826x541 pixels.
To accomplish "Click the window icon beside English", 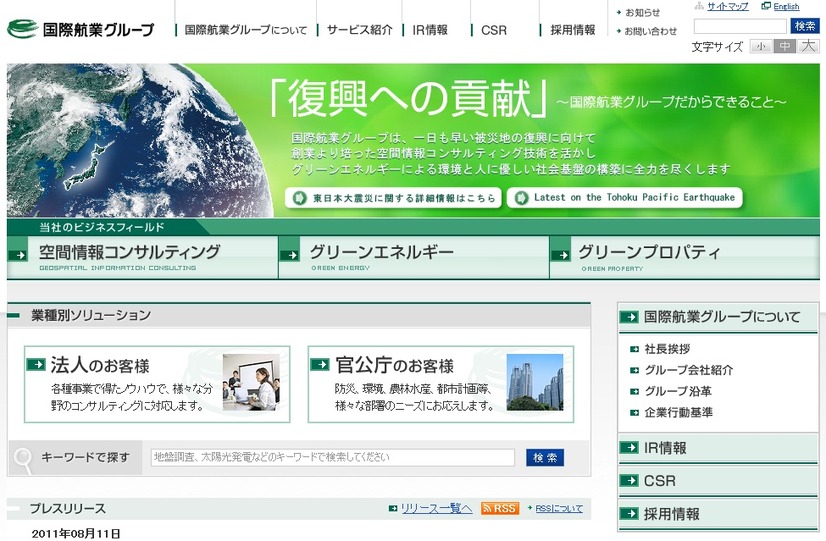I will [x=766, y=6].
